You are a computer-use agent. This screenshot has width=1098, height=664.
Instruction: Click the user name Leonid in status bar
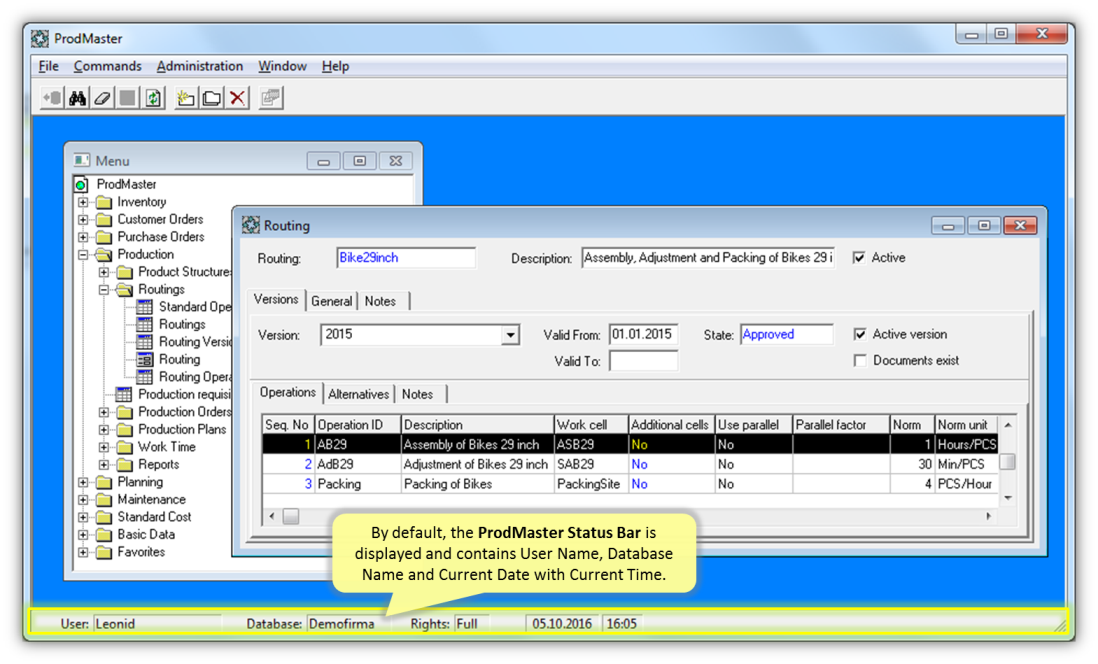click(115, 623)
